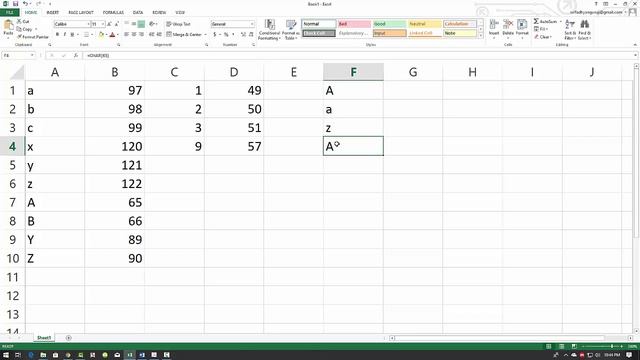Open Sort & Filter menu

(570, 29)
